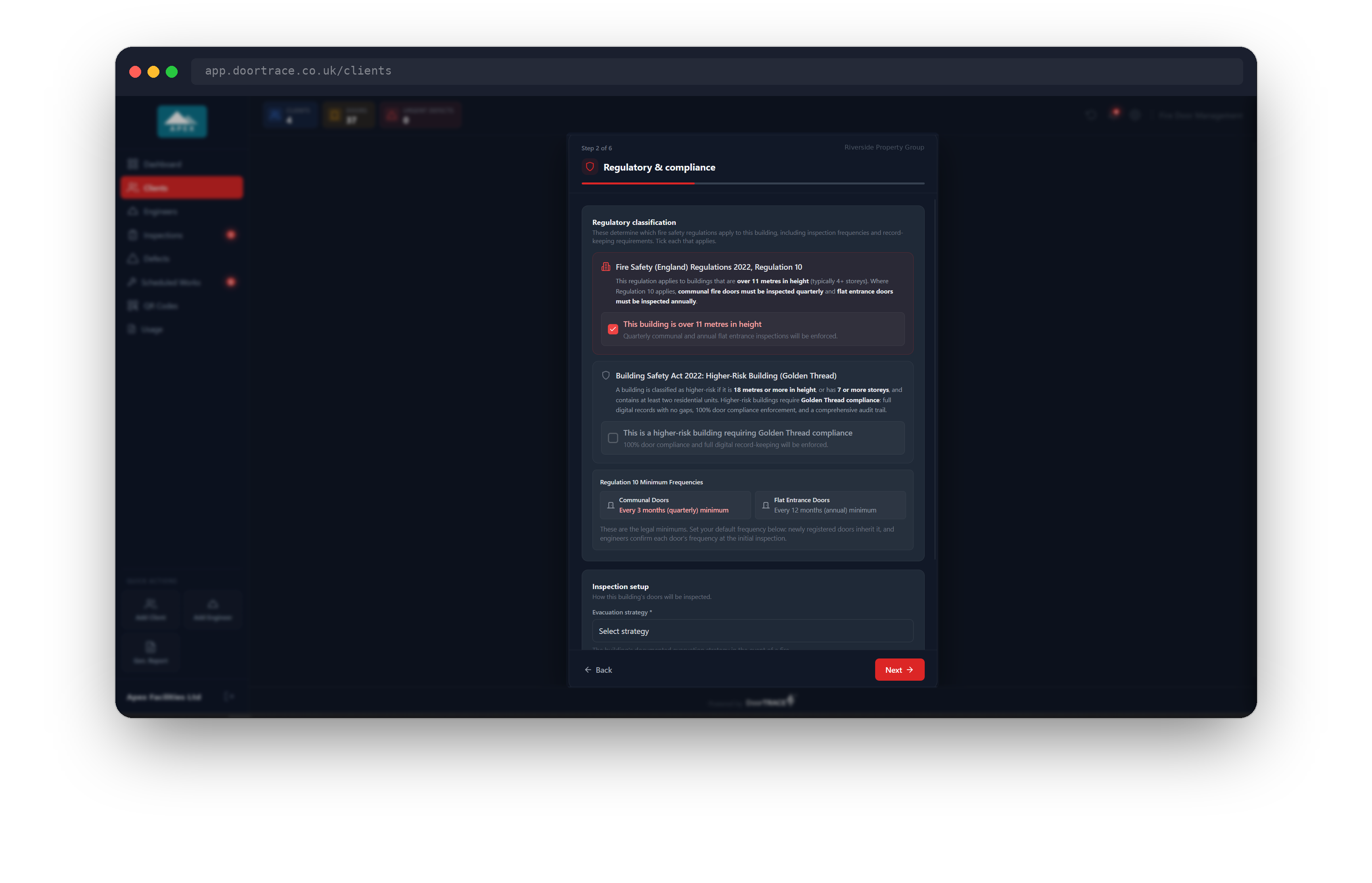The height and width of the screenshot is (883, 1372).
Task: Open the Evacuation strategy 'Select strategy' dropdown
Action: tap(753, 631)
